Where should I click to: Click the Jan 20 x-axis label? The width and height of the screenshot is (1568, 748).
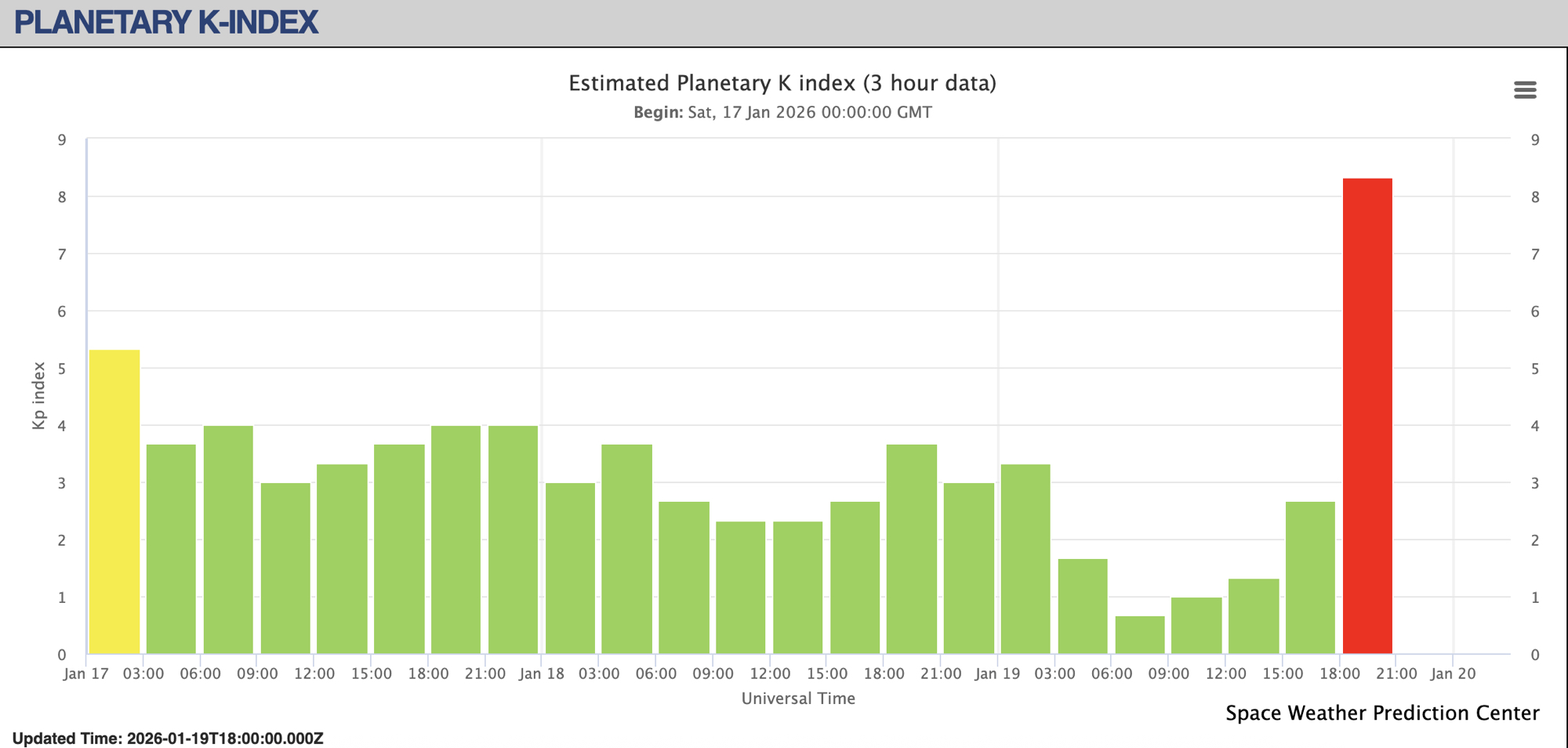coord(1453,674)
